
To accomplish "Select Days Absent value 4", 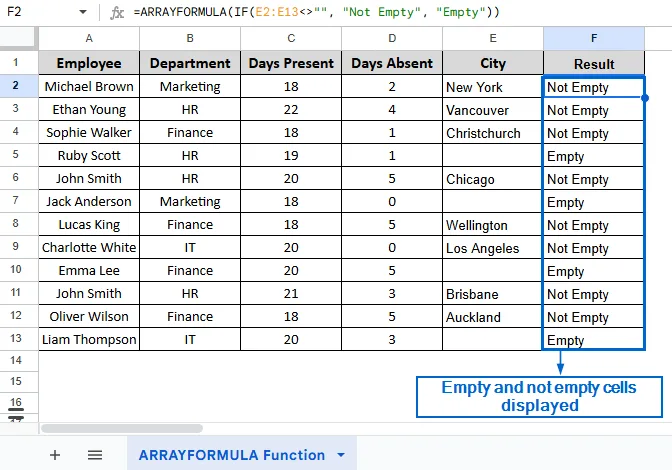I will tap(392, 110).
